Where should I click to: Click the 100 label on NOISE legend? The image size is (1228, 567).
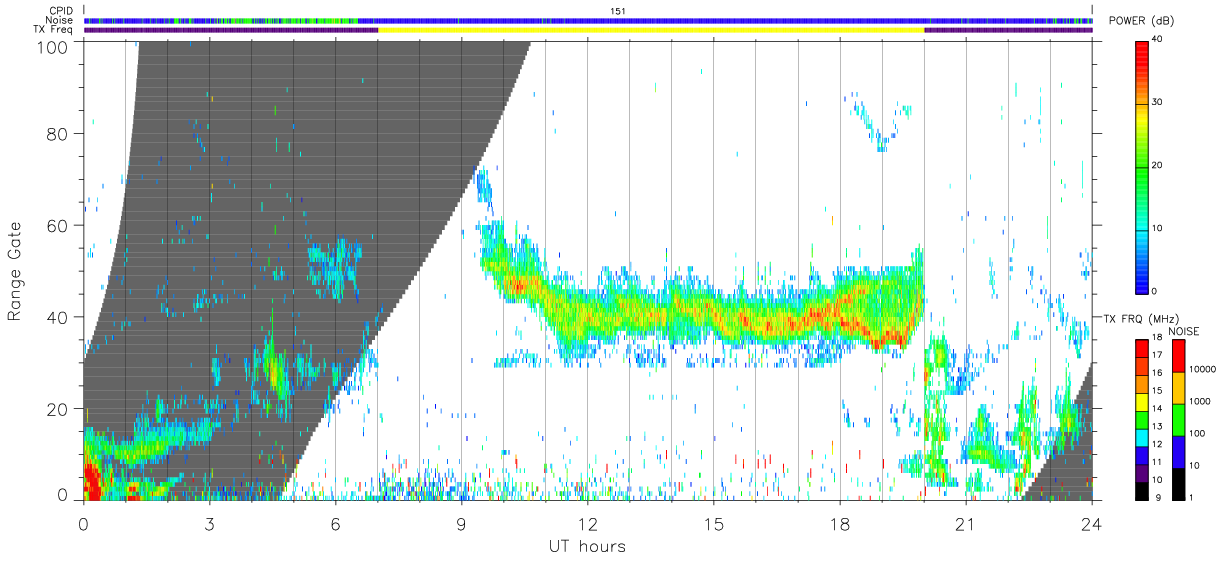point(1196,433)
